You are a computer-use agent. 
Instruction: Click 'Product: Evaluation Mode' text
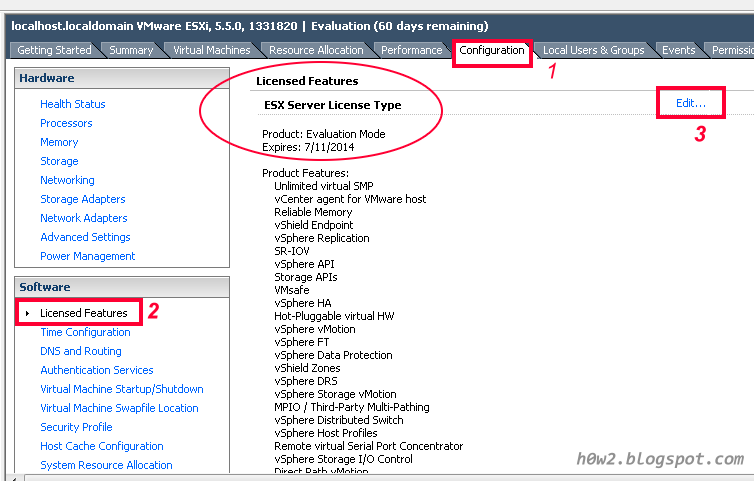[324, 134]
